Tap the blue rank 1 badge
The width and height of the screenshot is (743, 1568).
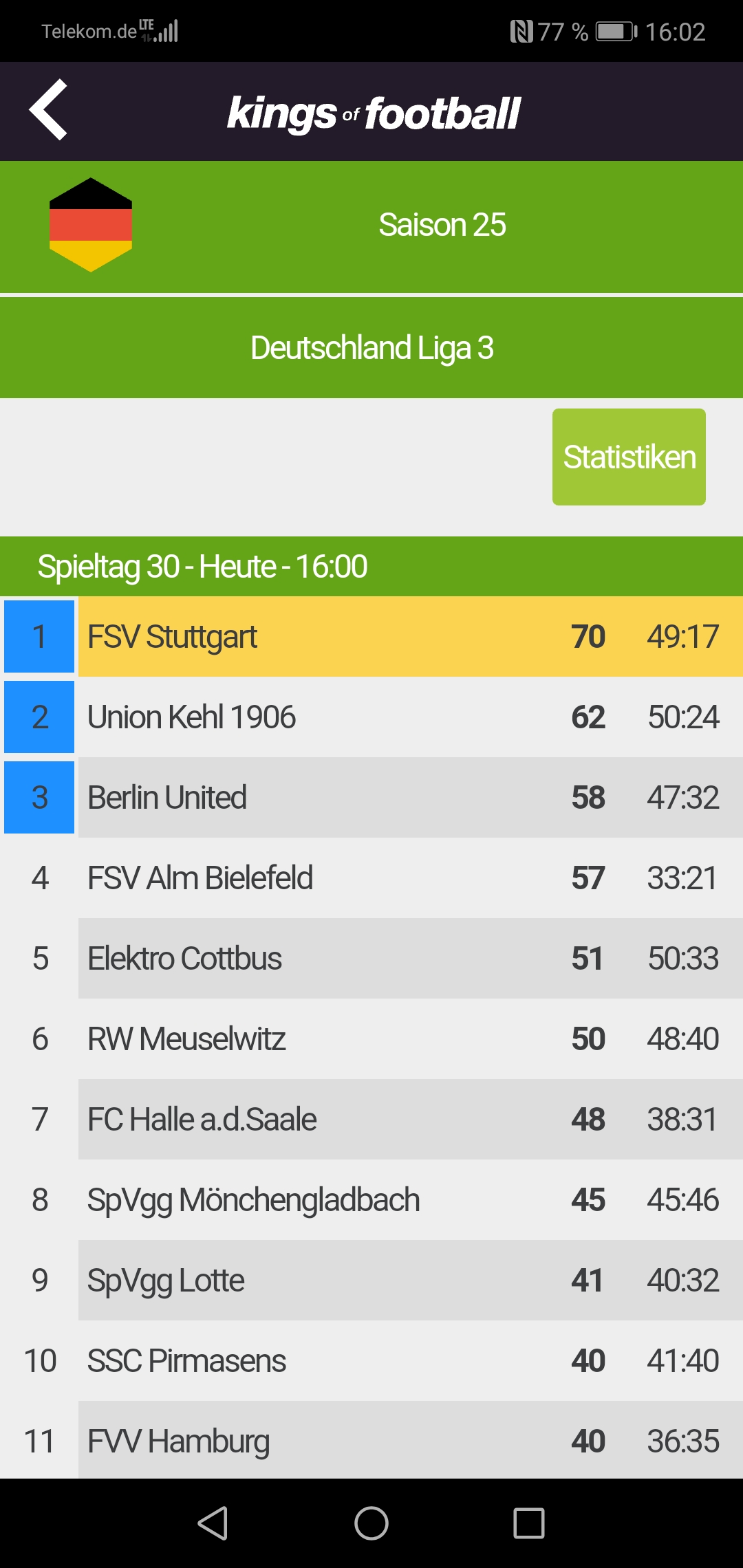click(x=39, y=636)
